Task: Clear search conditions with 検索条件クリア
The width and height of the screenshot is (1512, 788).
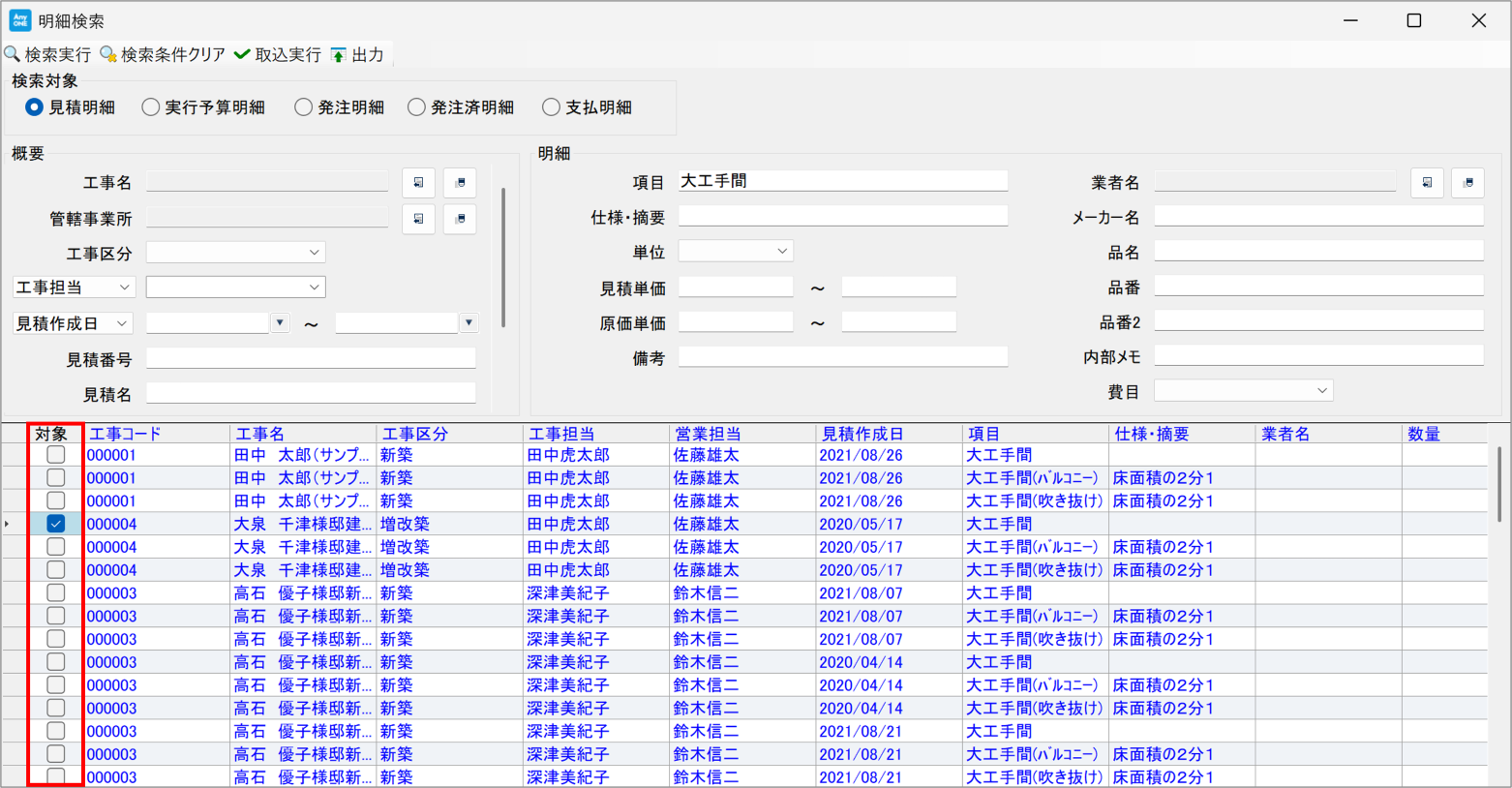Action: [163, 55]
